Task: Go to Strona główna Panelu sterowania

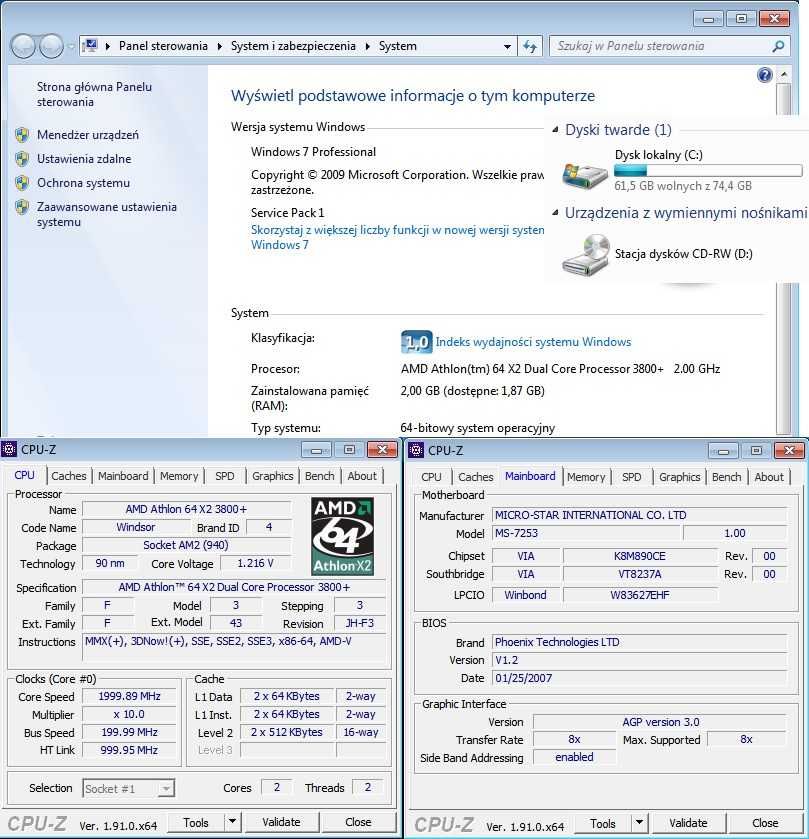Action: click(x=94, y=94)
